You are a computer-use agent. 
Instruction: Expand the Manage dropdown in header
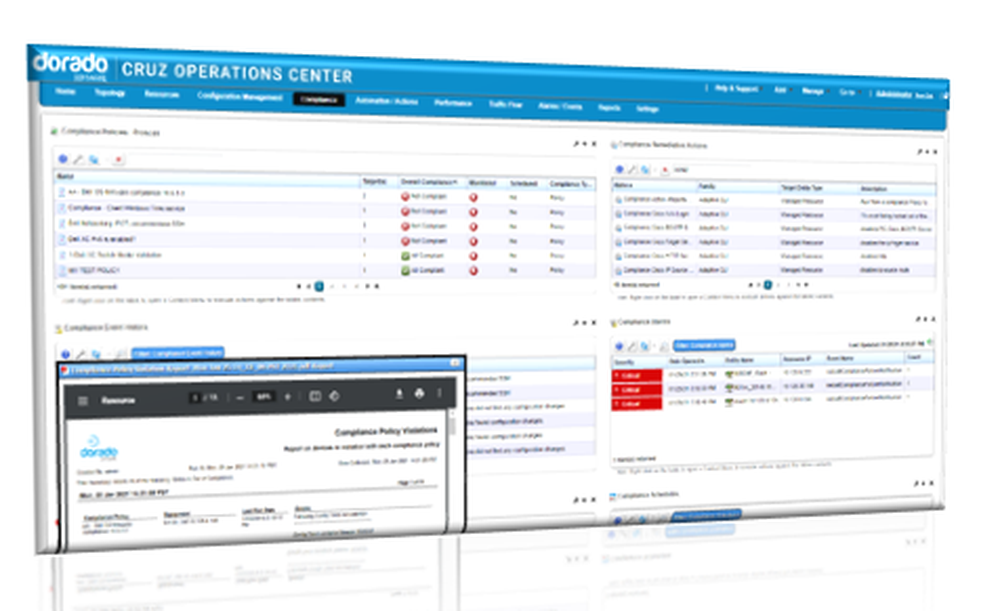tap(814, 91)
